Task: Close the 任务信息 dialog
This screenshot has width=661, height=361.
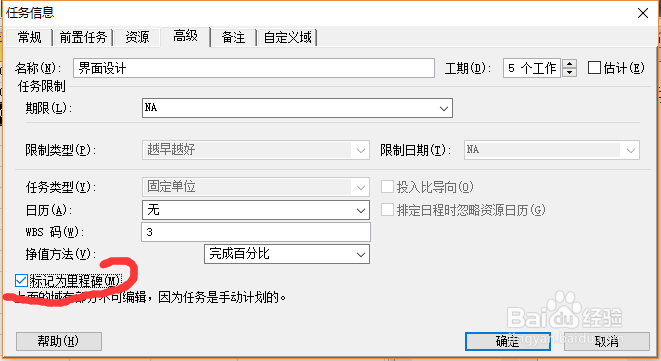Action: (x=643, y=13)
